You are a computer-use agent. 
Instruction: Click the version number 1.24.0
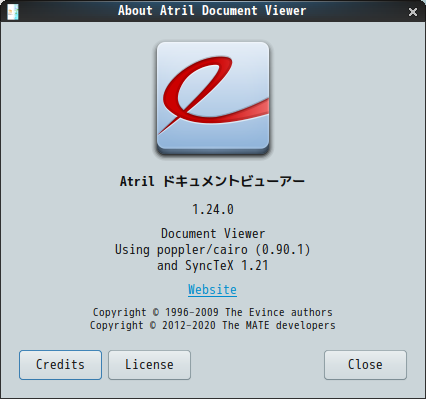[x=213, y=209]
